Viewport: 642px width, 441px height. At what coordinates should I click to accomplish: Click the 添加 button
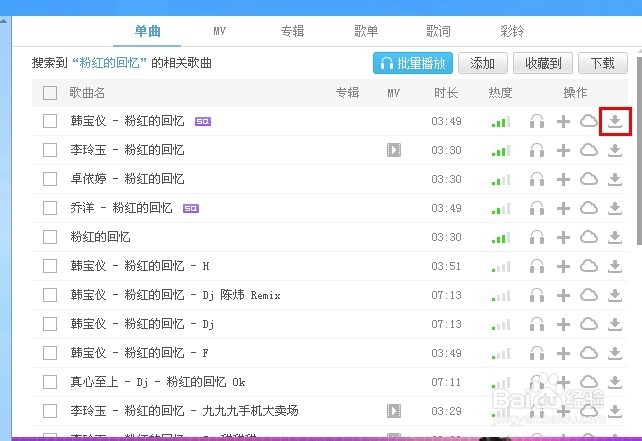[x=483, y=63]
